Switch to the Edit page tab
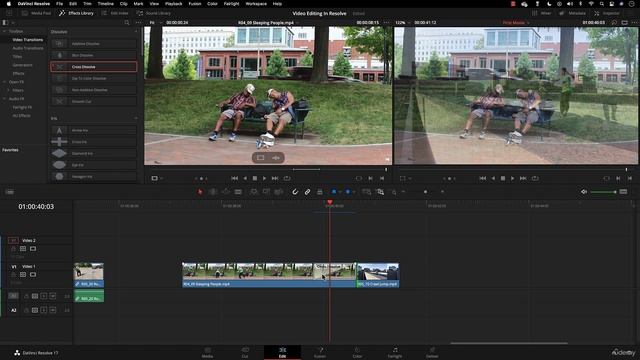This screenshot has width=640, height=360. (282, 352)
